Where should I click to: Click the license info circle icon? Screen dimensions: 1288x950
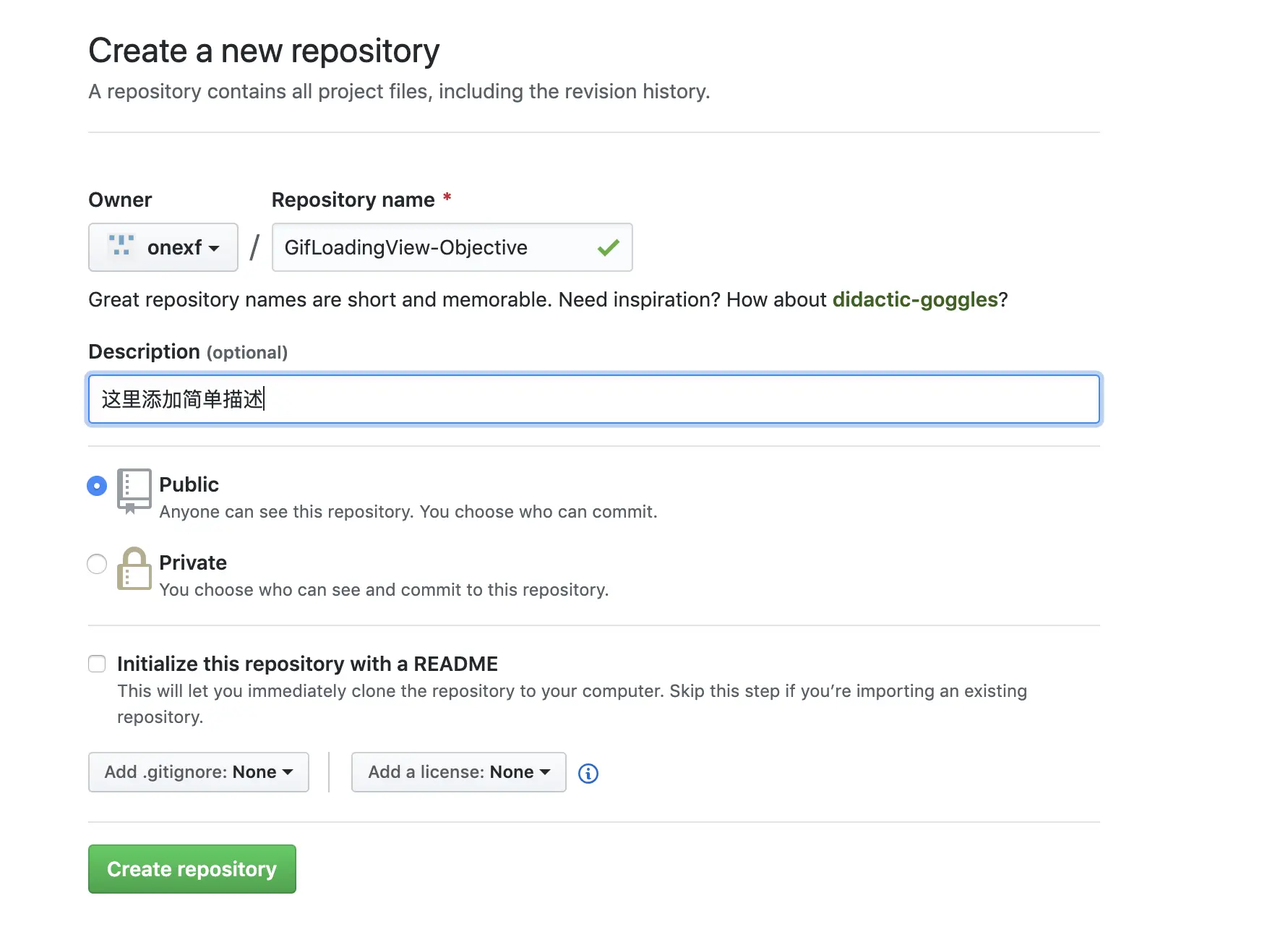pos(588,774)
